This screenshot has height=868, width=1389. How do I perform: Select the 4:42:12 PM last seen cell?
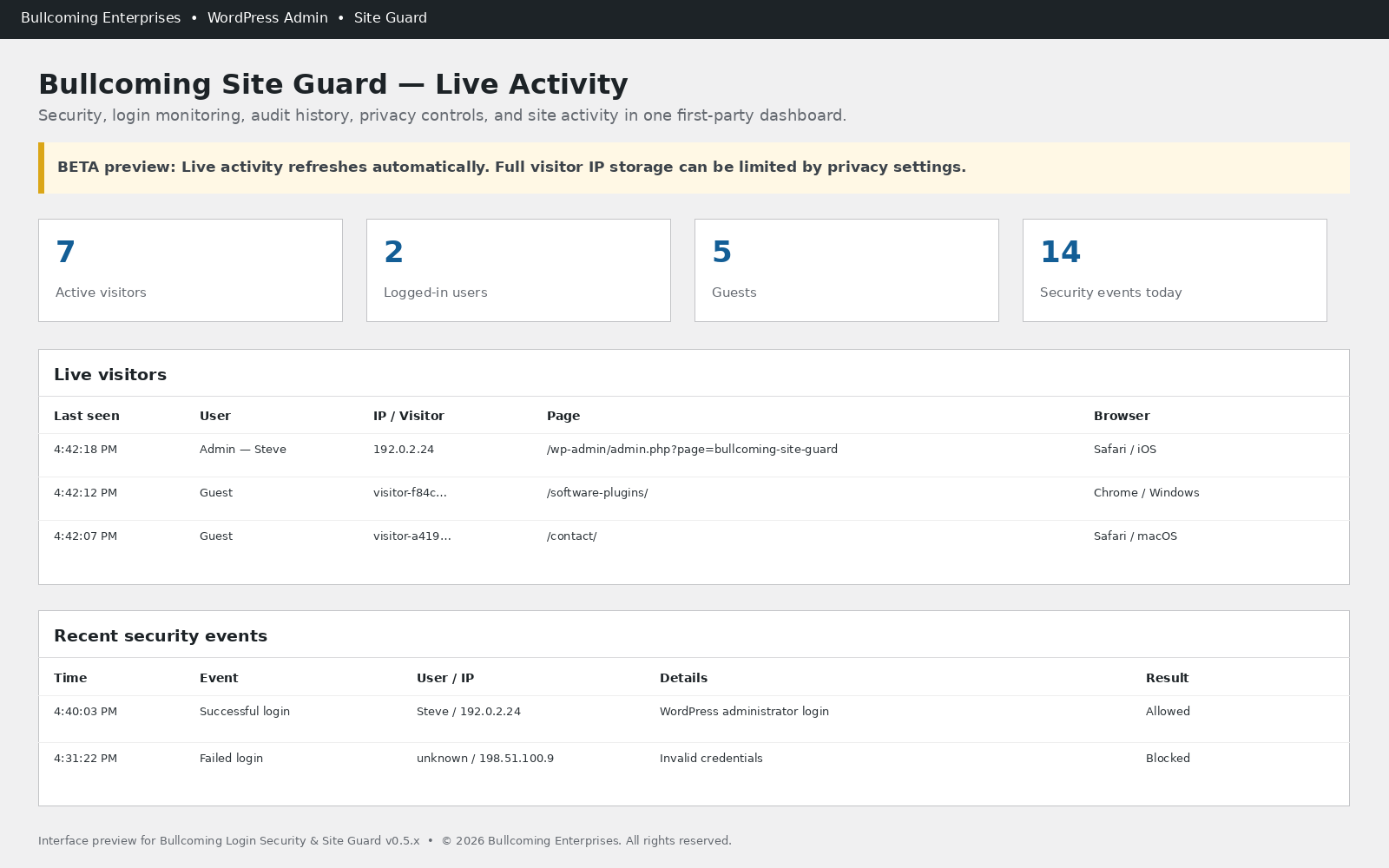[x=85, y=493]
